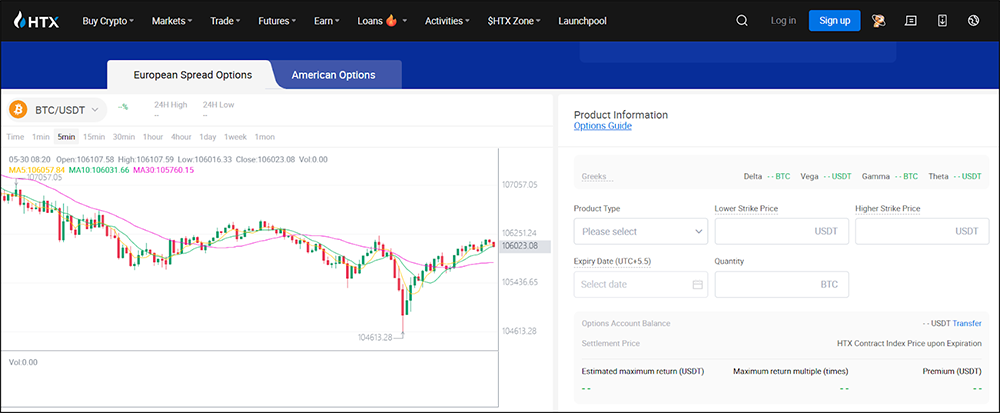Expand the Activities menu
This screenshot has width=1000, height=413.
(447, 20)
